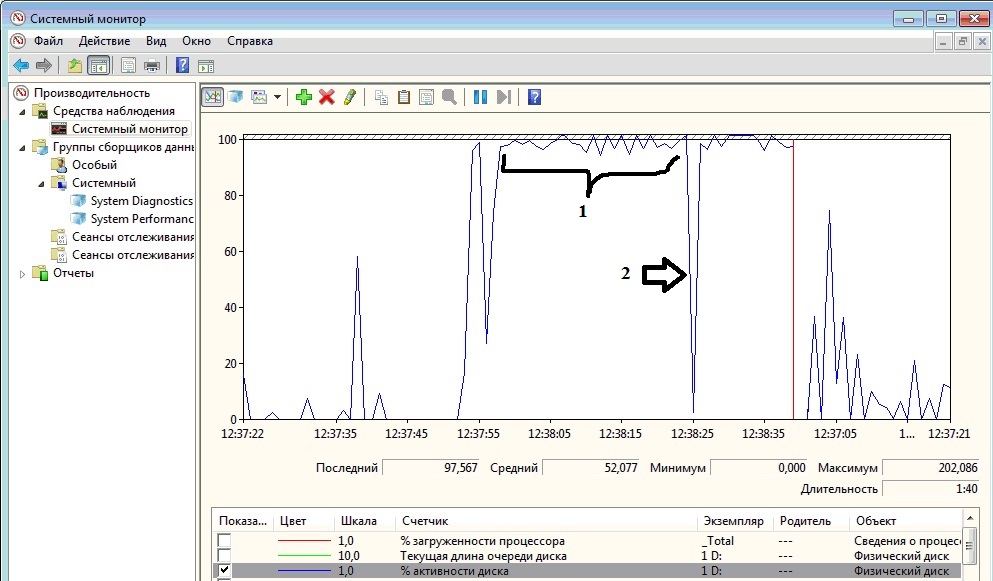The image size is (993, 581).
Task: Go up one level in console tree
Action: (75, 65)
